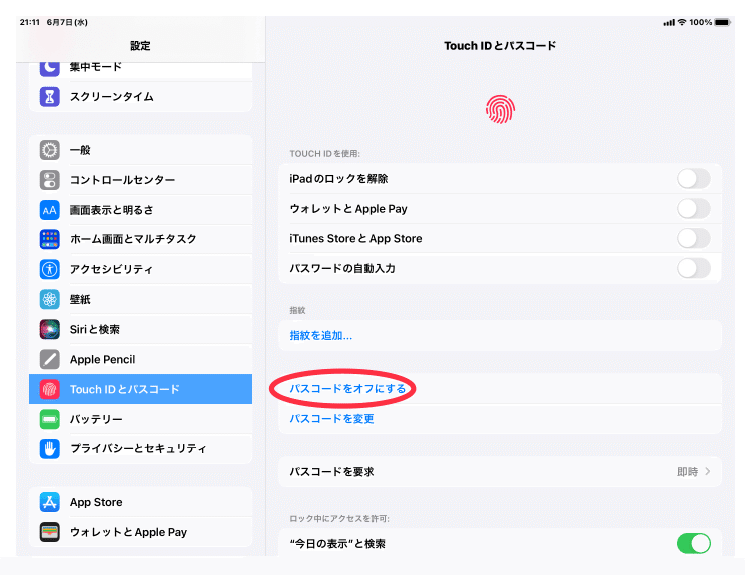The image size is (745, 575).
Task: Open 壁紙 settings
Action: [141, 299]
